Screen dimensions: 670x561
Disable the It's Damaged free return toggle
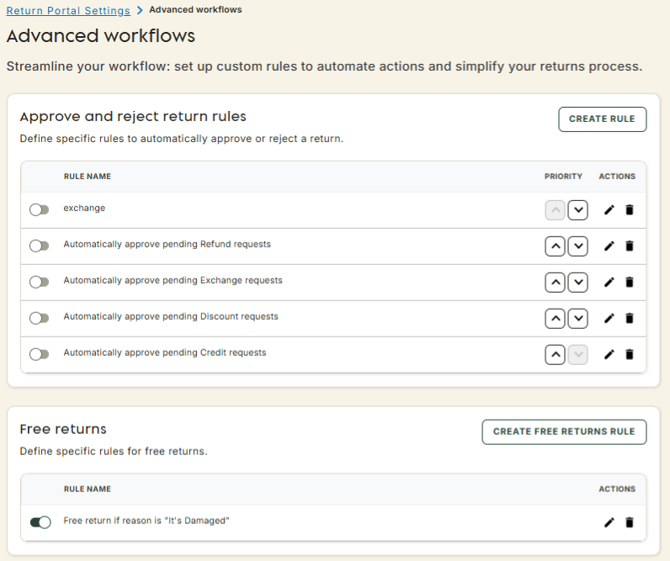click(x=40, y=522)
